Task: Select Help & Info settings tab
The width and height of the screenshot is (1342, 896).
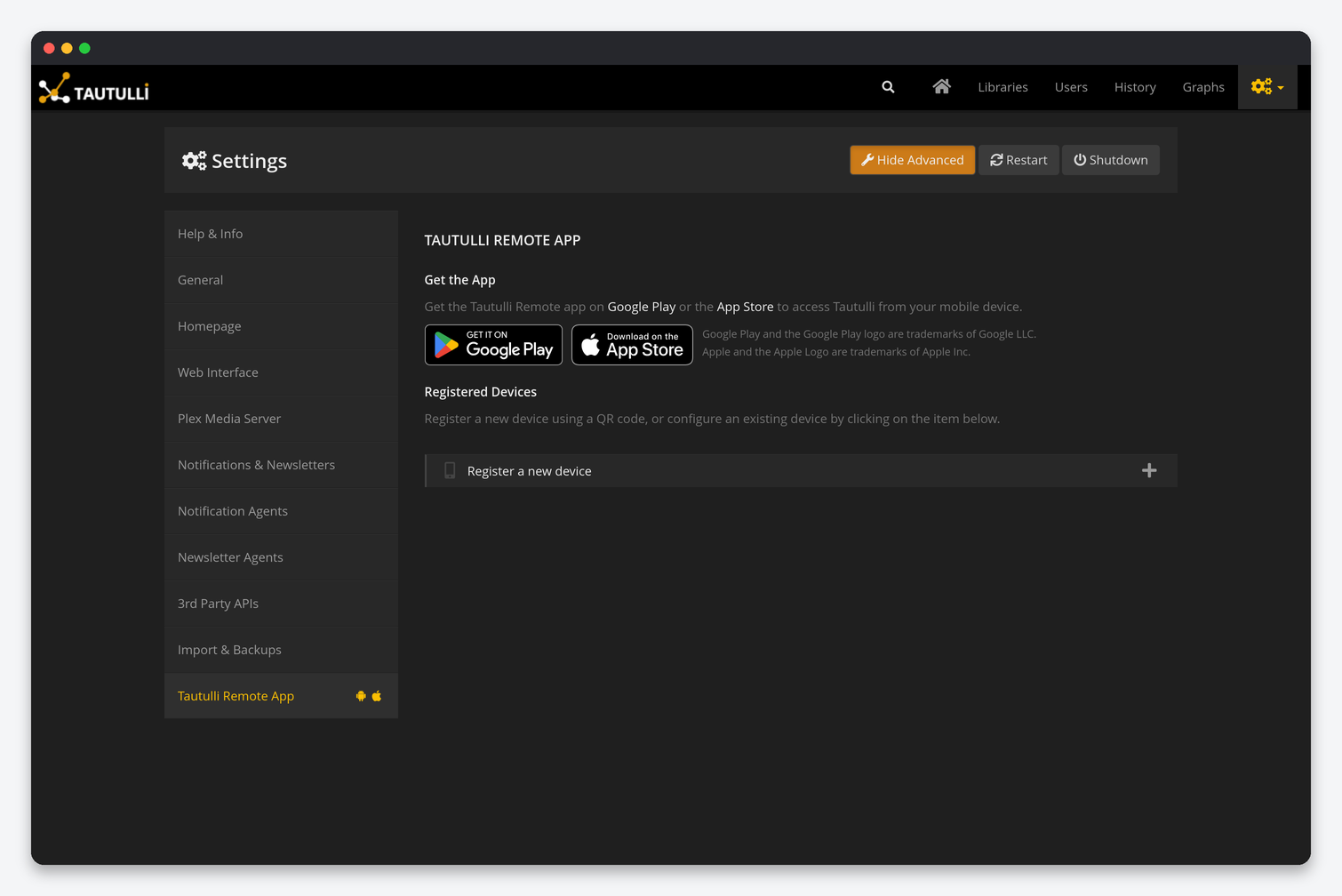Action: point(281,234)
